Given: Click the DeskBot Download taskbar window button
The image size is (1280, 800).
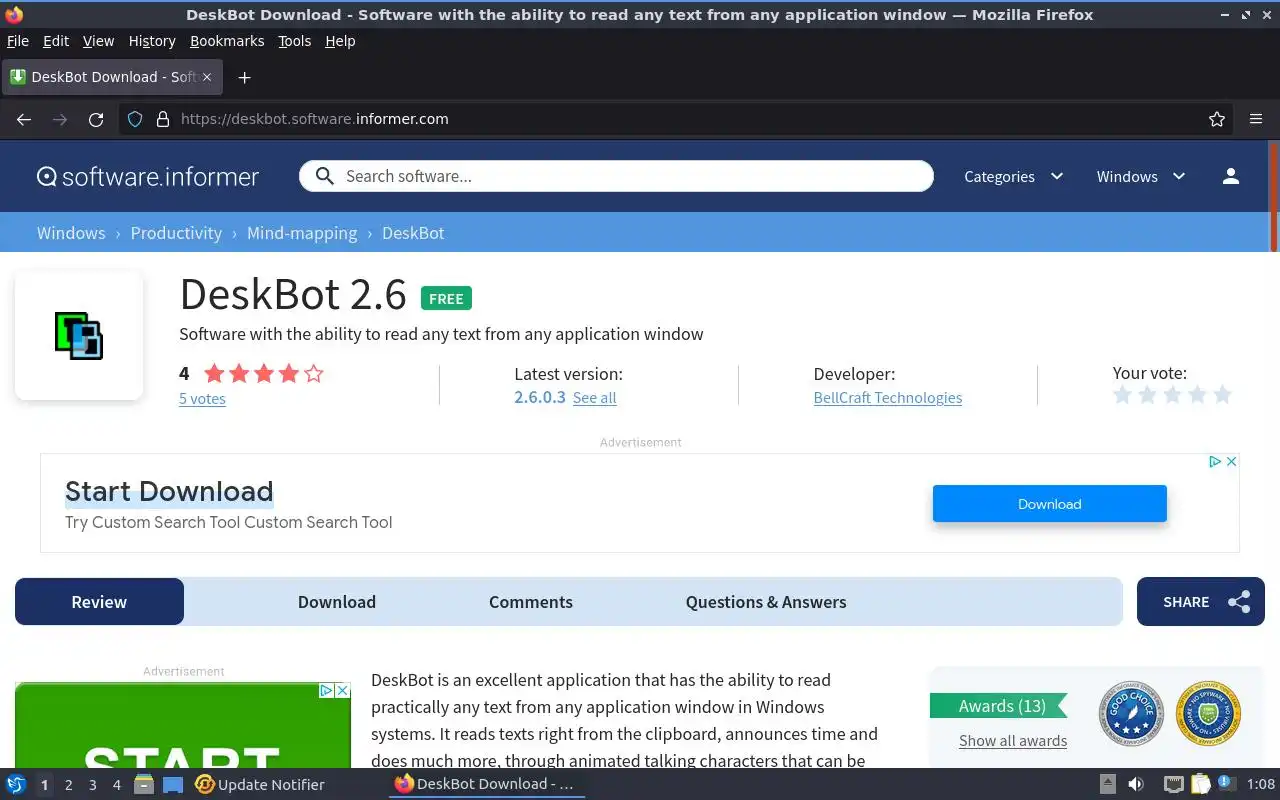Looking at the screenshot, I should point(486,785).
